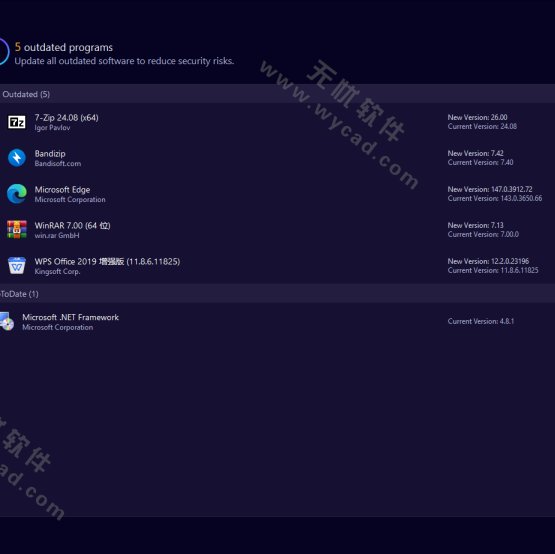This screenshot has height=554, width=555.
Task: Select the WinRAR 7.00 (64) entry name
Action: point(73,225)
